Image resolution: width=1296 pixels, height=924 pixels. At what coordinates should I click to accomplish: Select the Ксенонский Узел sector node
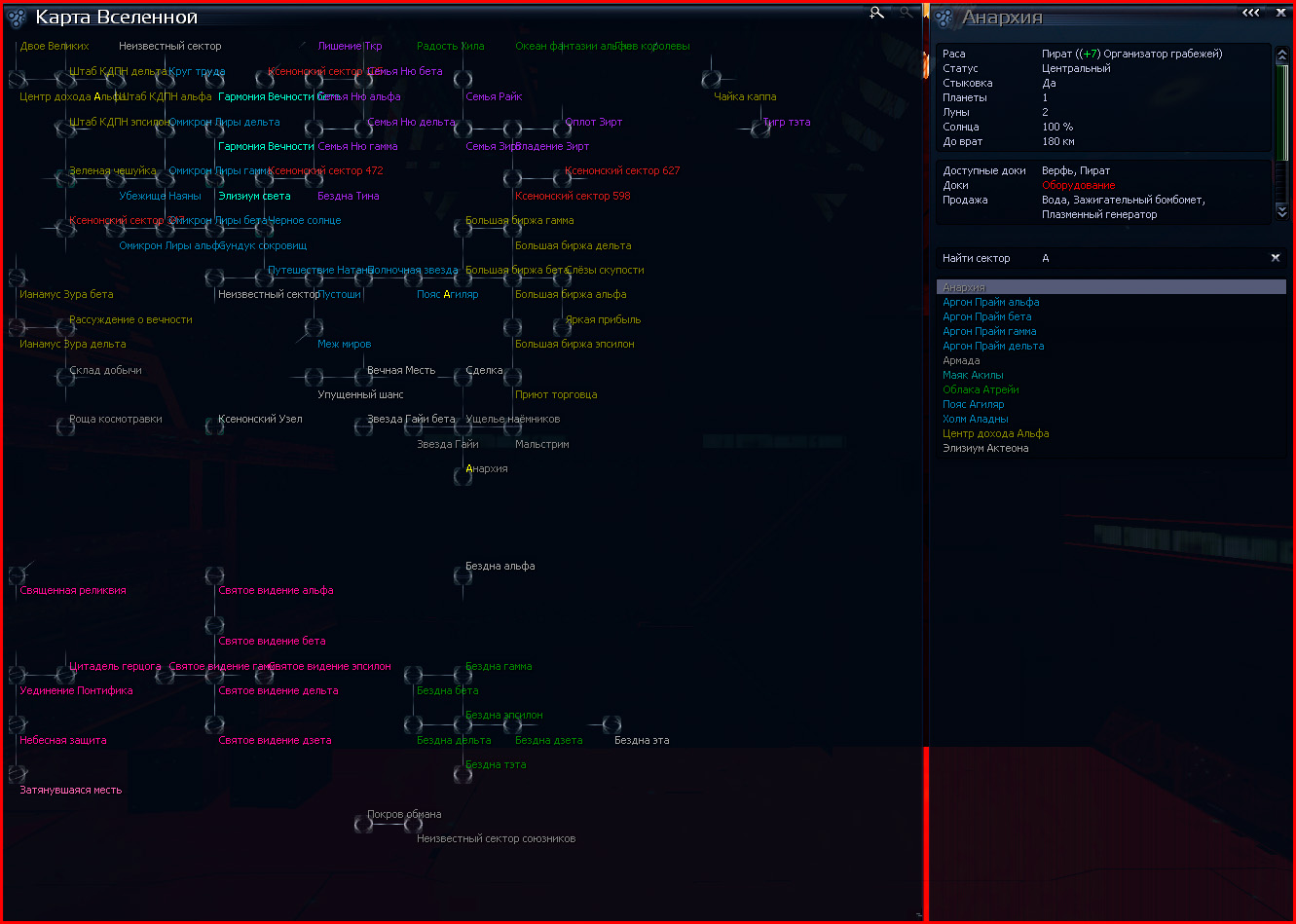(x=215, y=426)
